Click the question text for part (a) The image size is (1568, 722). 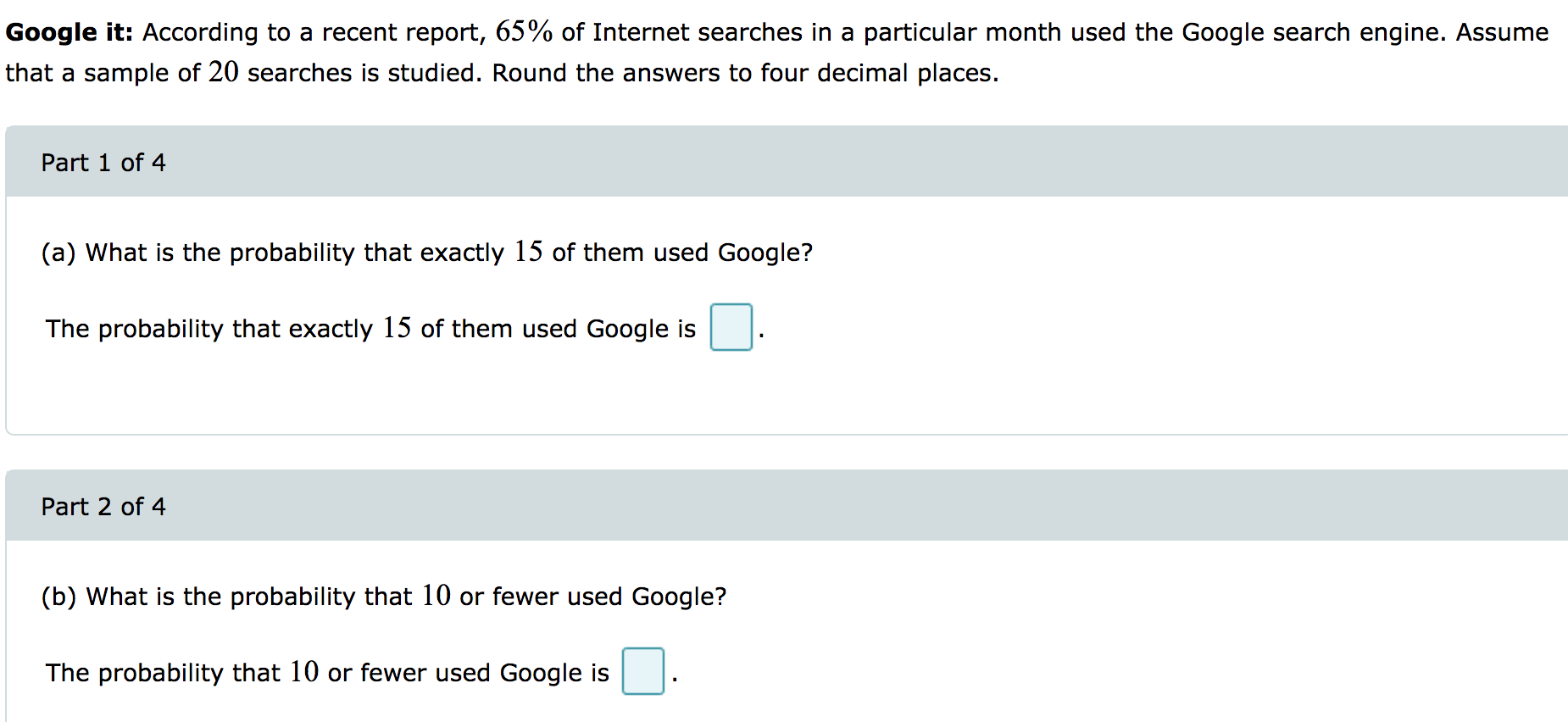point(424,252)
